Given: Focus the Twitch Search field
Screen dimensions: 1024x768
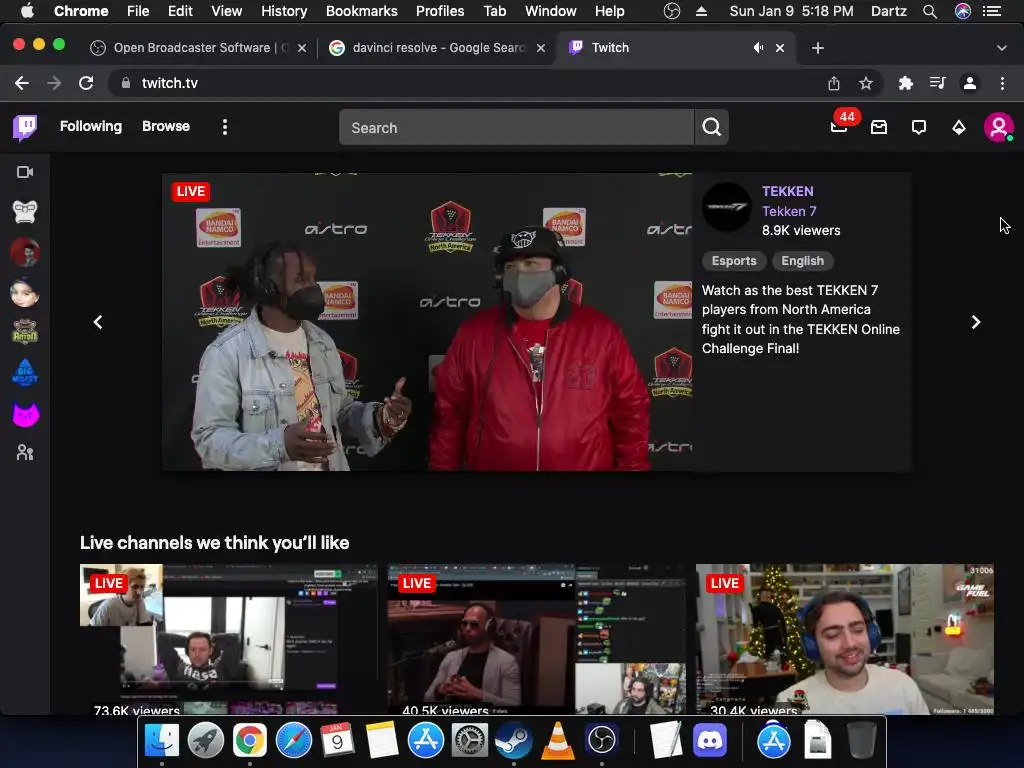Looking at the screenshot, I should pyautogui.click(x=517, y=127).
